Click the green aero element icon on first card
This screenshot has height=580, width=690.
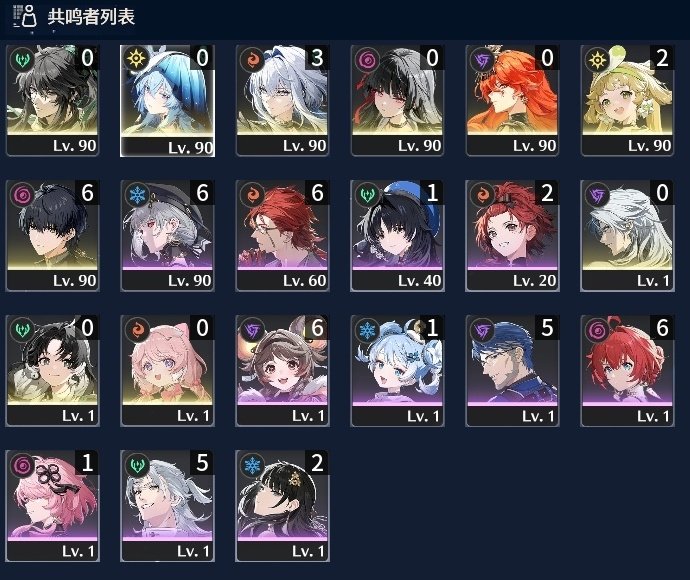point(22,59)
